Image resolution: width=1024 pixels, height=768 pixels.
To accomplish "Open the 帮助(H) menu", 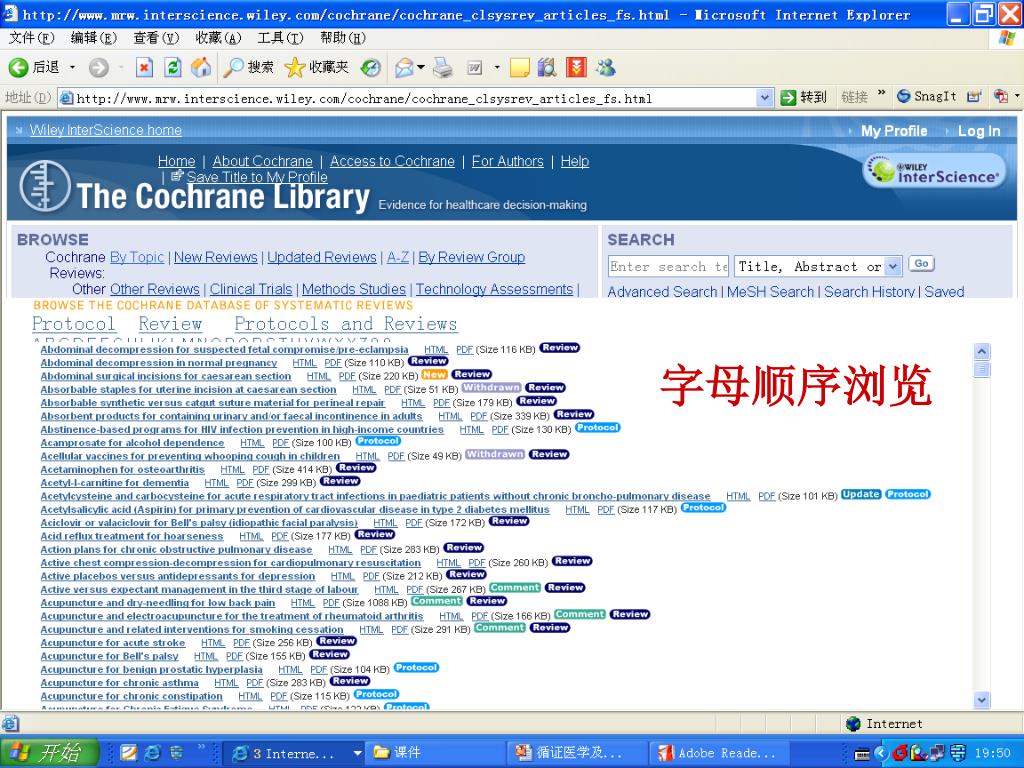I will [x=343, y=38].
